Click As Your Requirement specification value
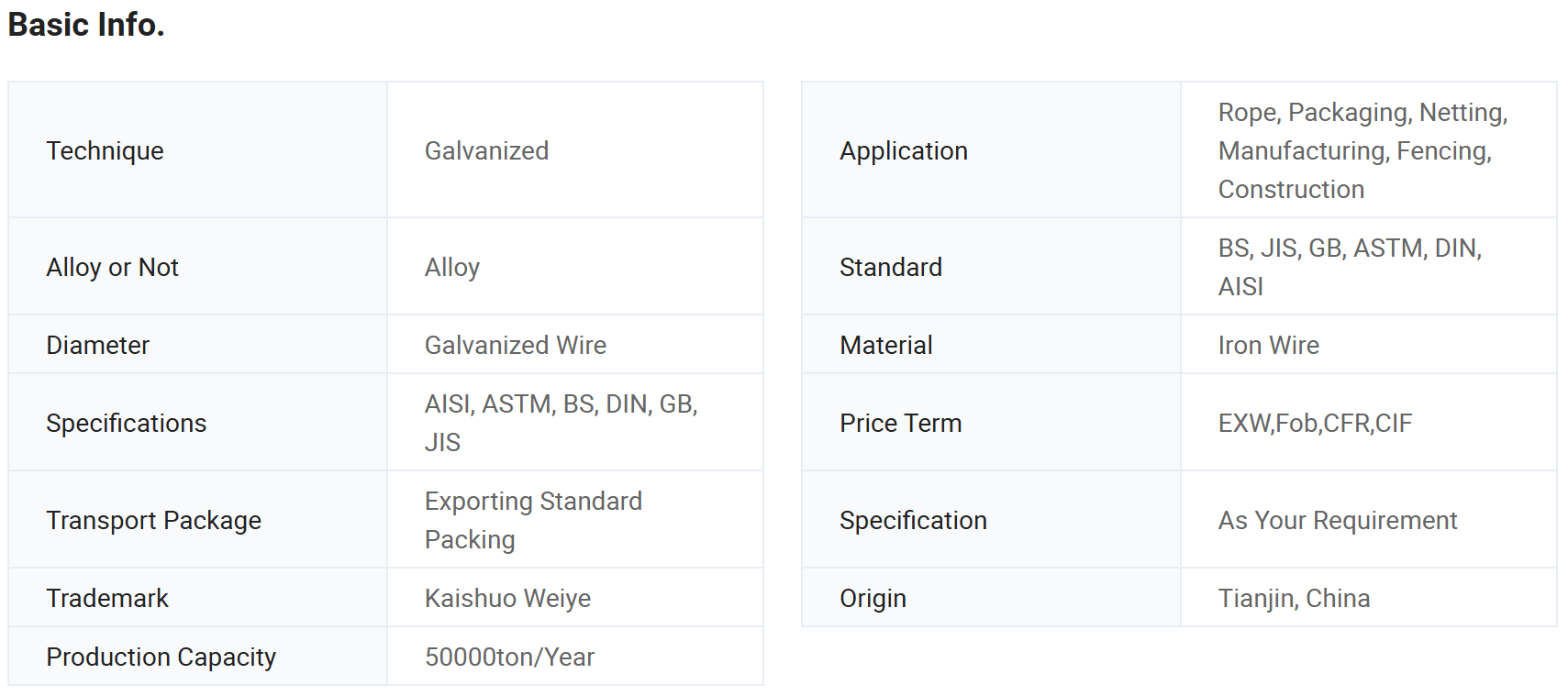Screen dimensions: 1568x696 1338,521
